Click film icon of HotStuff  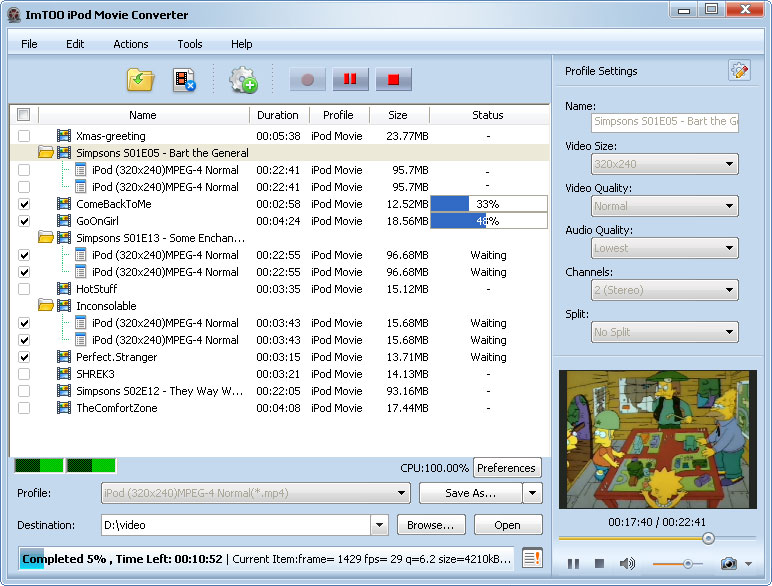click(64, 289)
